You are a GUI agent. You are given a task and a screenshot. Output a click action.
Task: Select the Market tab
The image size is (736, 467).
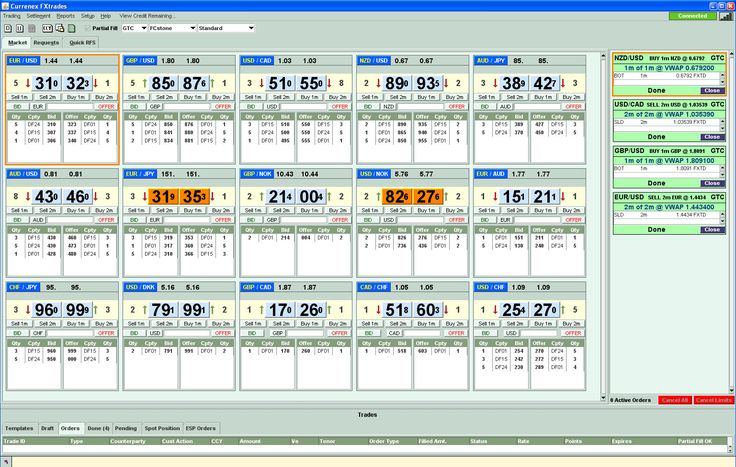click(17, 43)
